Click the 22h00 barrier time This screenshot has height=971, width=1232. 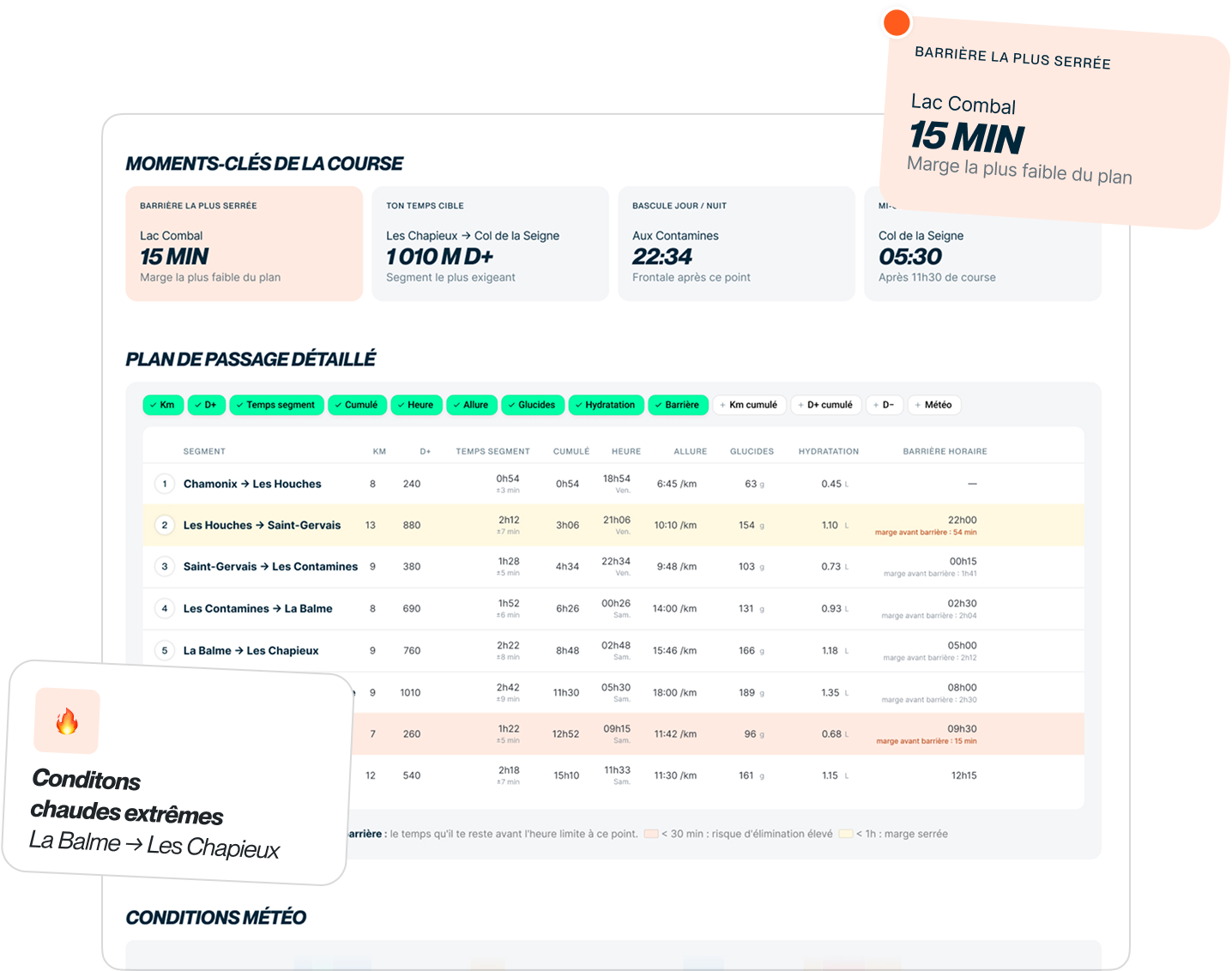point(962,520)
